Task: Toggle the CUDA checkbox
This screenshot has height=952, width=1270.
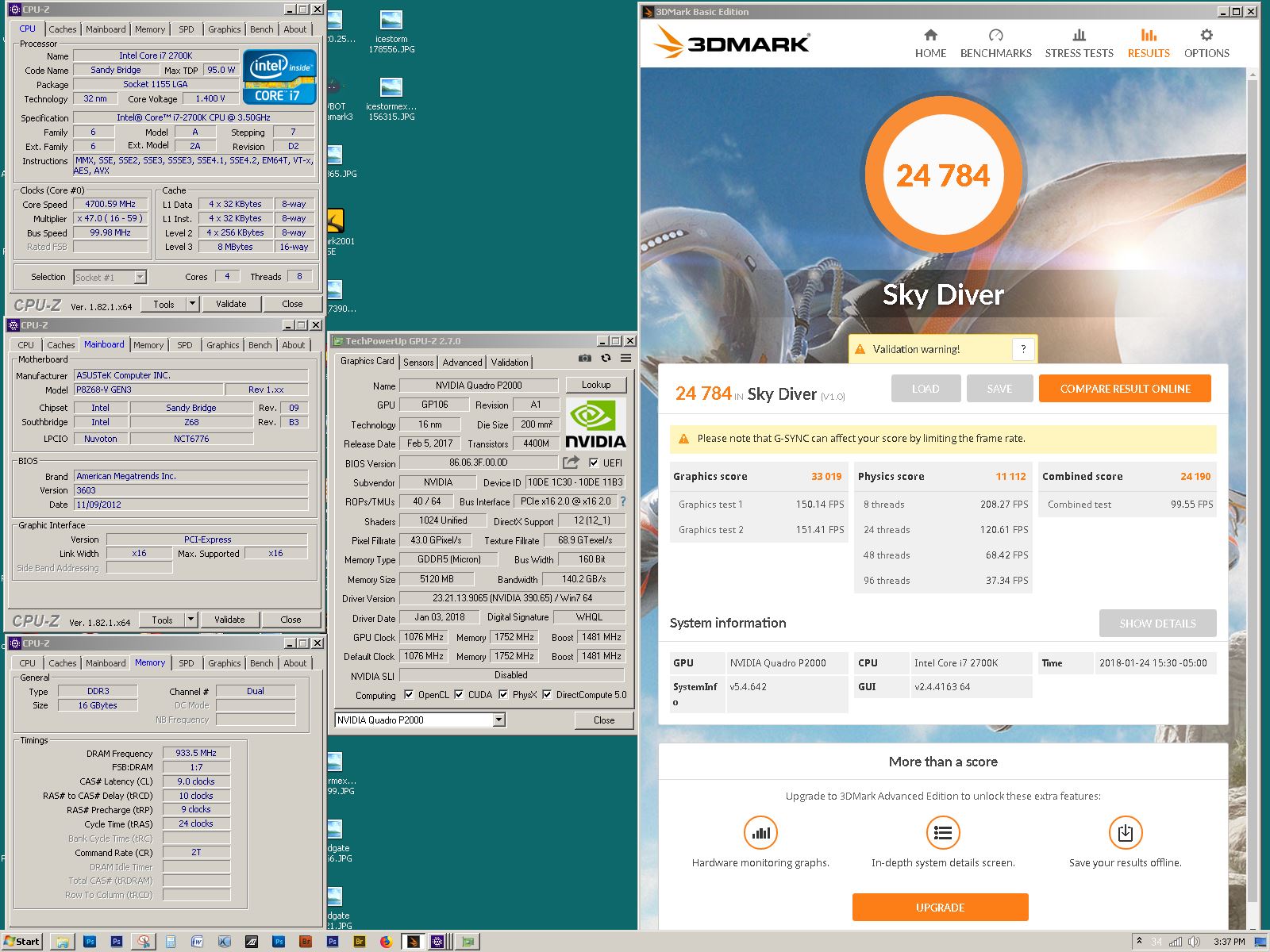Action: [459, 695]
